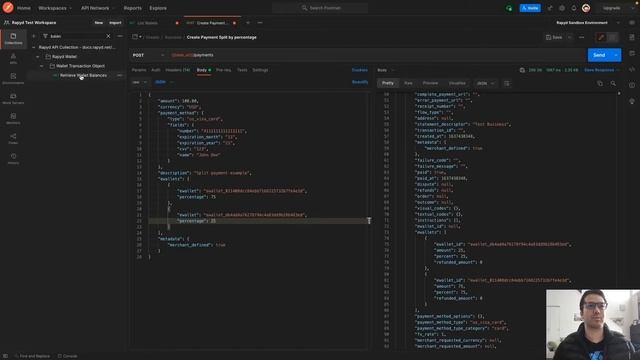Click the Beautify link
The image size is (640, 360).
360,82
